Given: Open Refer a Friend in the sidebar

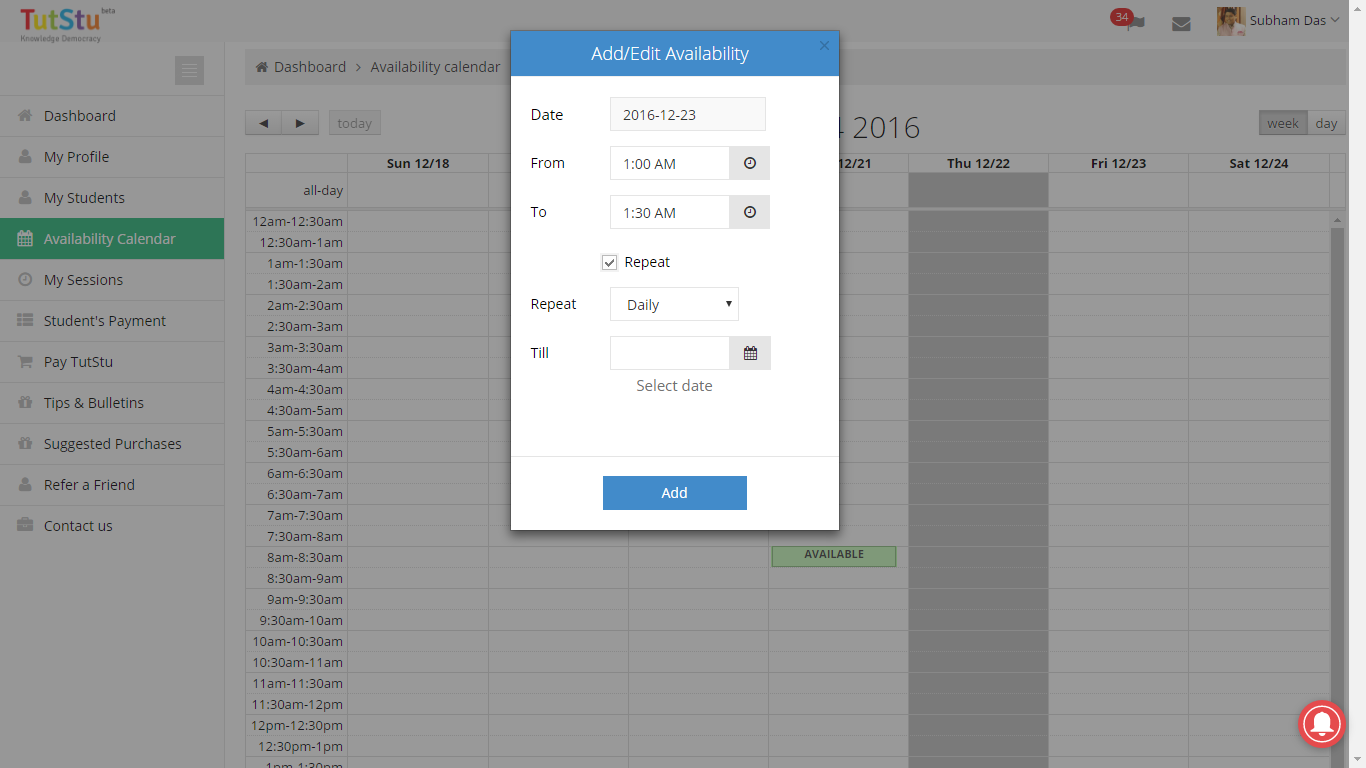Looking at the screenshot, I should pyautogui.click(x=112, y=485).
